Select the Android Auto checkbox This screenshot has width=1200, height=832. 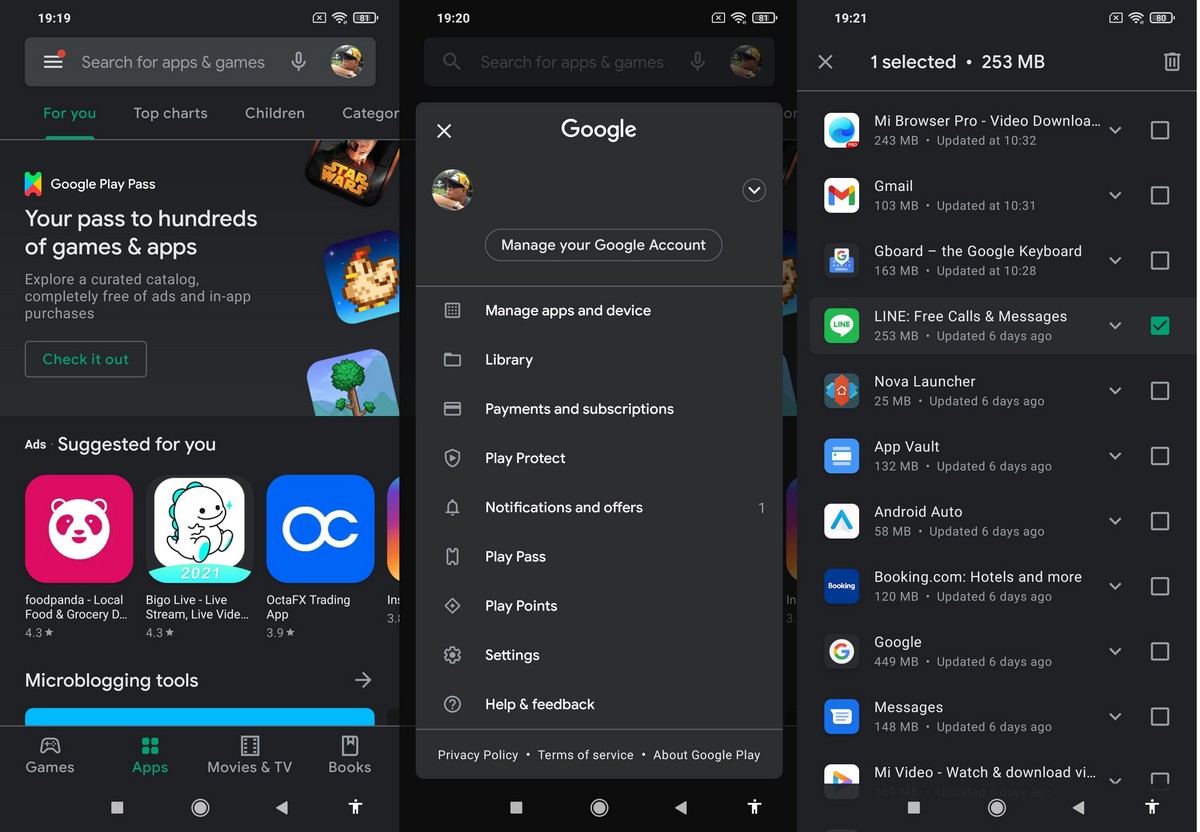(x=1159, y=520)
